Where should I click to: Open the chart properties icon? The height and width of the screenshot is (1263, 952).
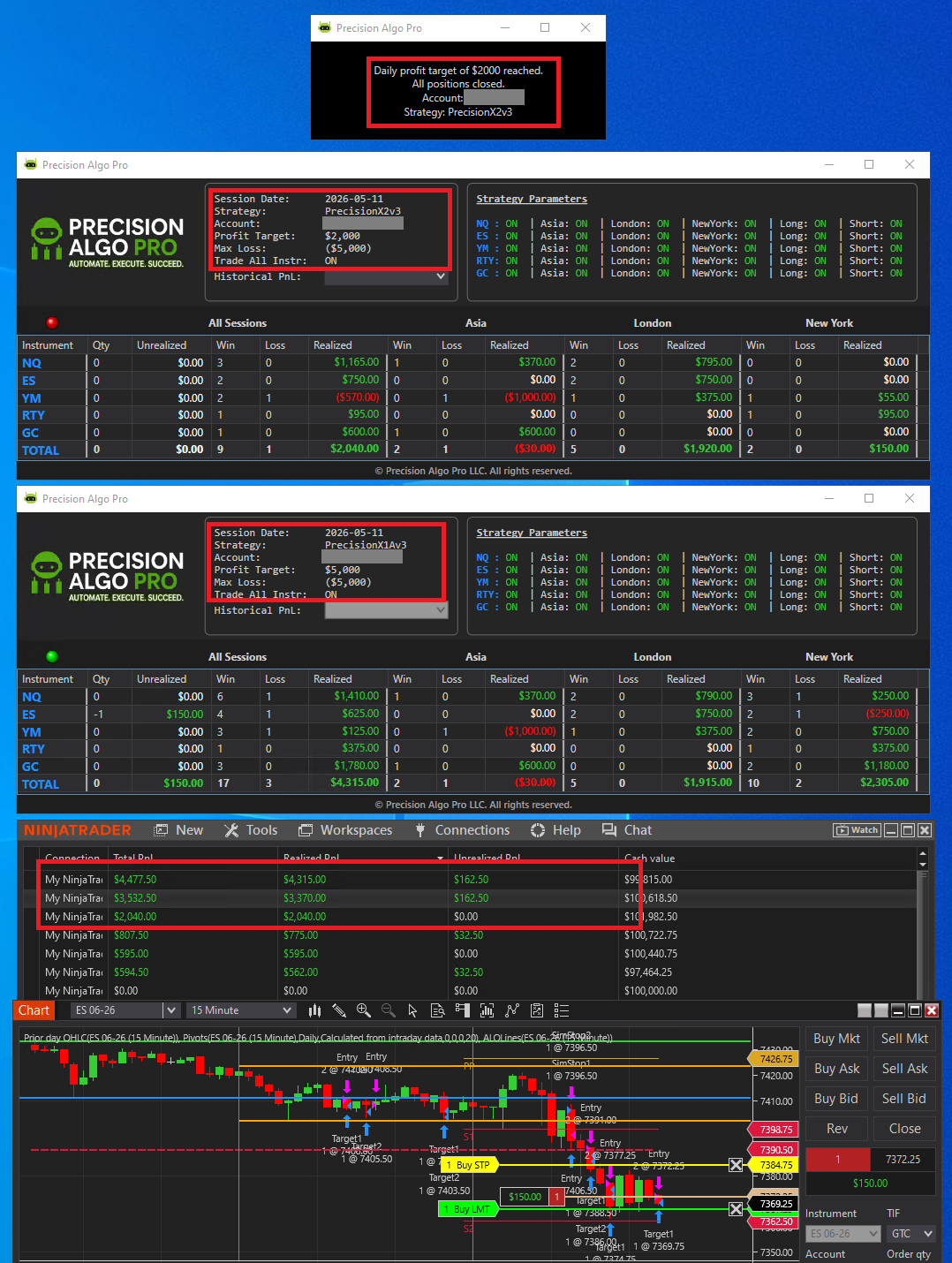pos(536,1010)
